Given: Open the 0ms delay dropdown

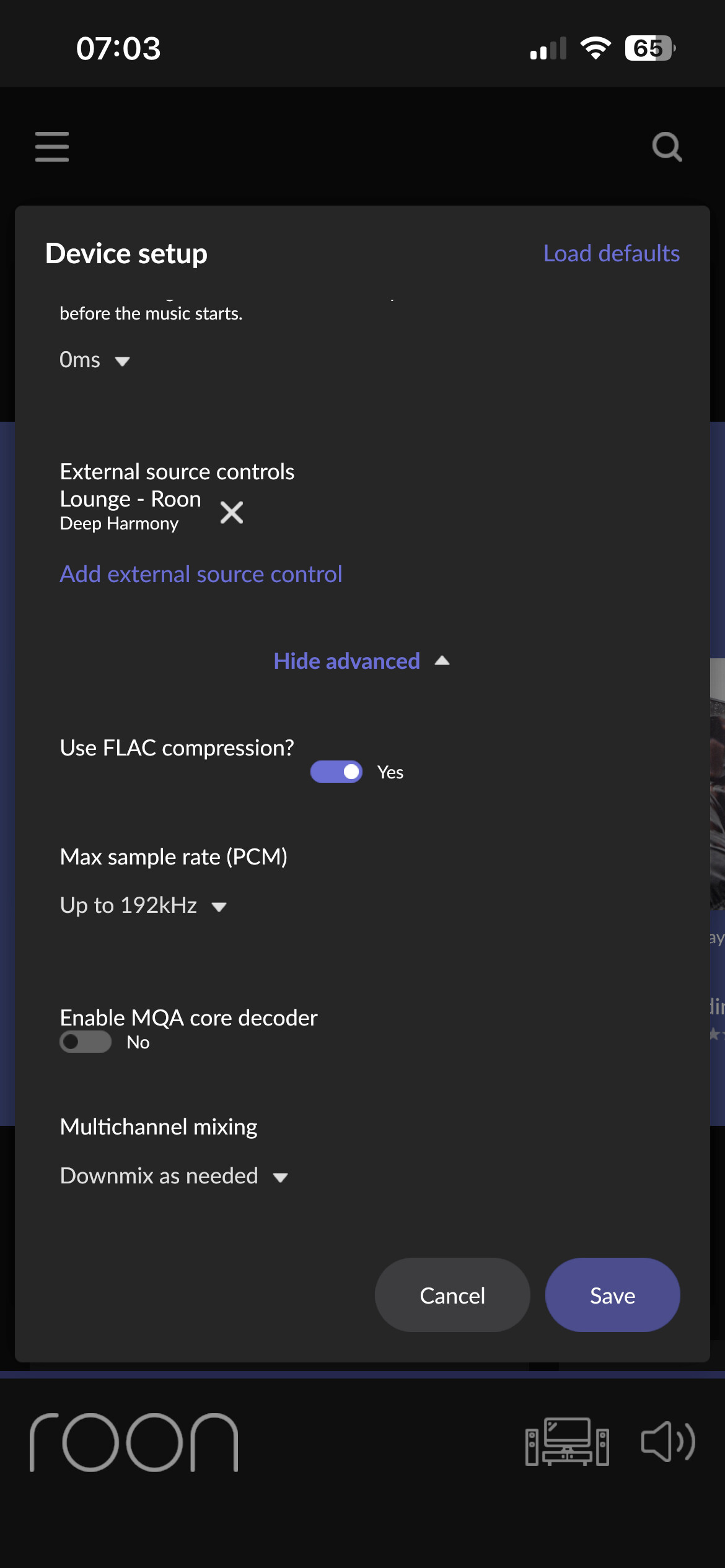Looking at the screenshot, I should point(95,360).
